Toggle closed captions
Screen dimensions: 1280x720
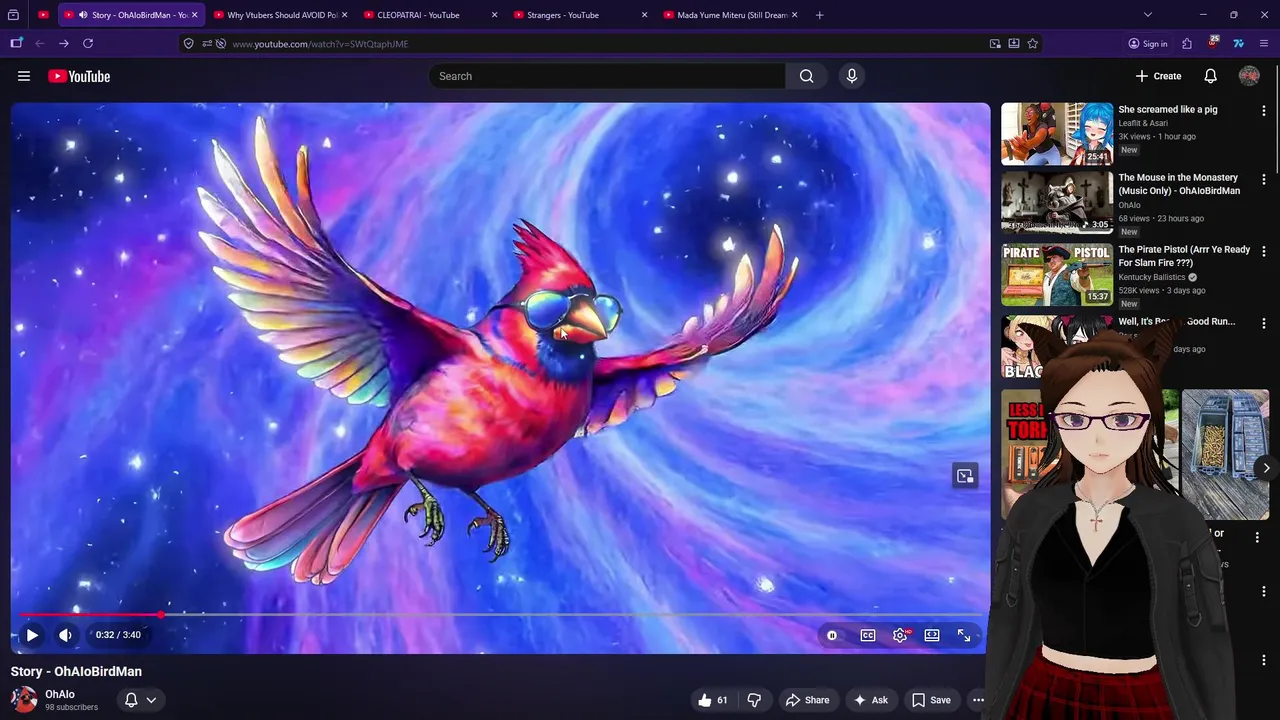coord(868,635)
